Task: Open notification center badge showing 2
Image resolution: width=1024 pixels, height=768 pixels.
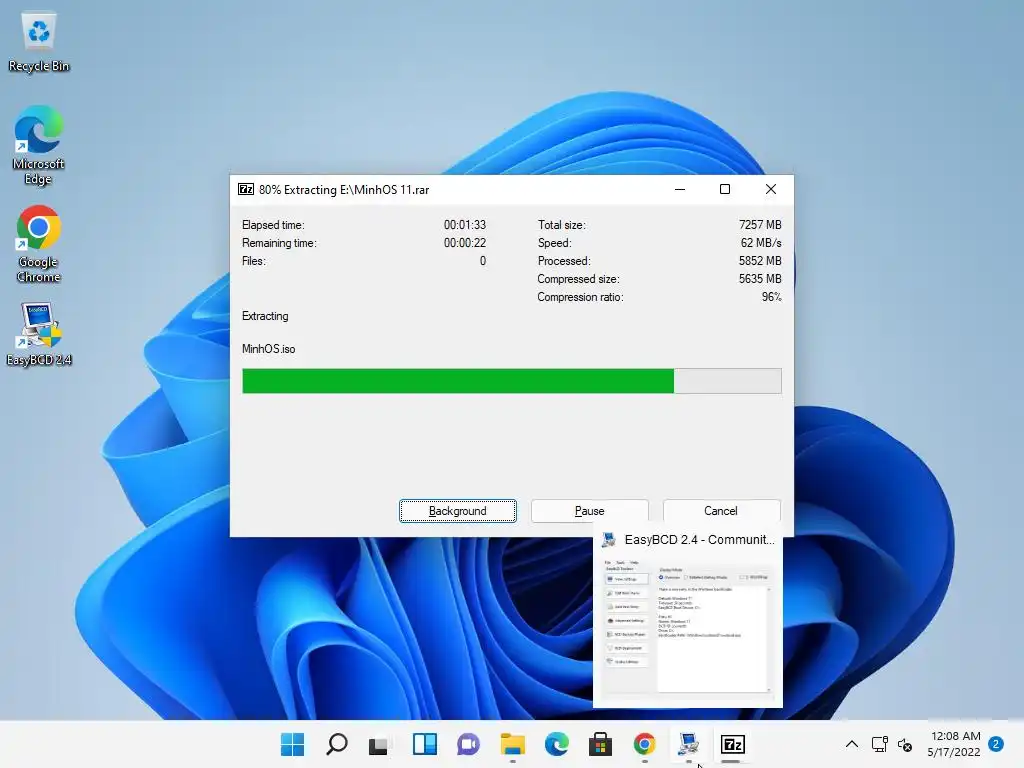Action: pos(996,744)
